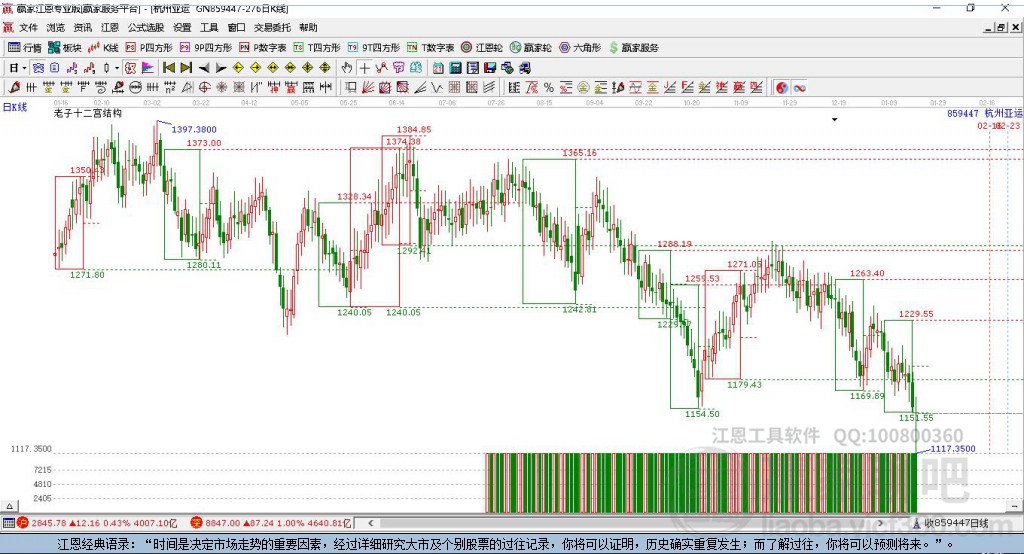The image size is (1024, 554).
Task: Open the 浏览 menu
Action: pos(56,27)
